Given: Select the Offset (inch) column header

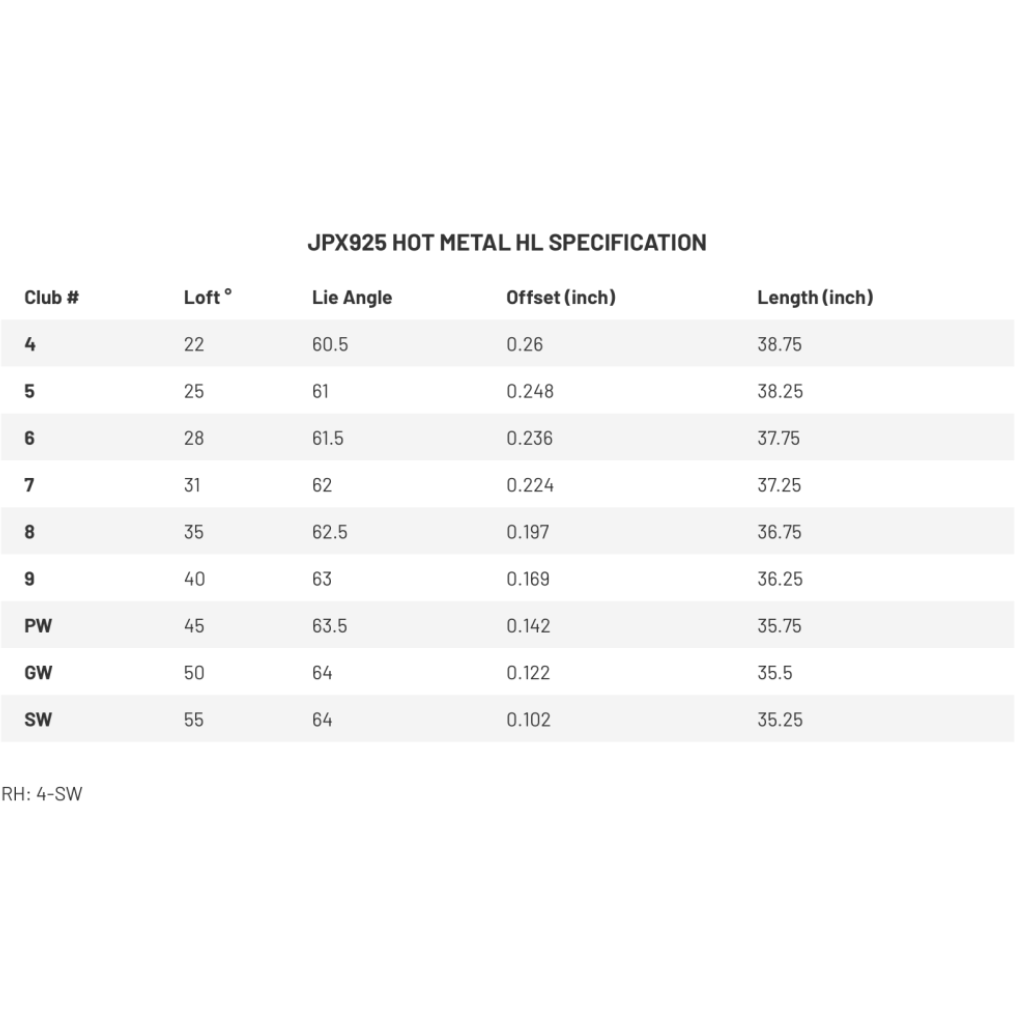Looking at the screenshot, I should [x=560, y=297].
